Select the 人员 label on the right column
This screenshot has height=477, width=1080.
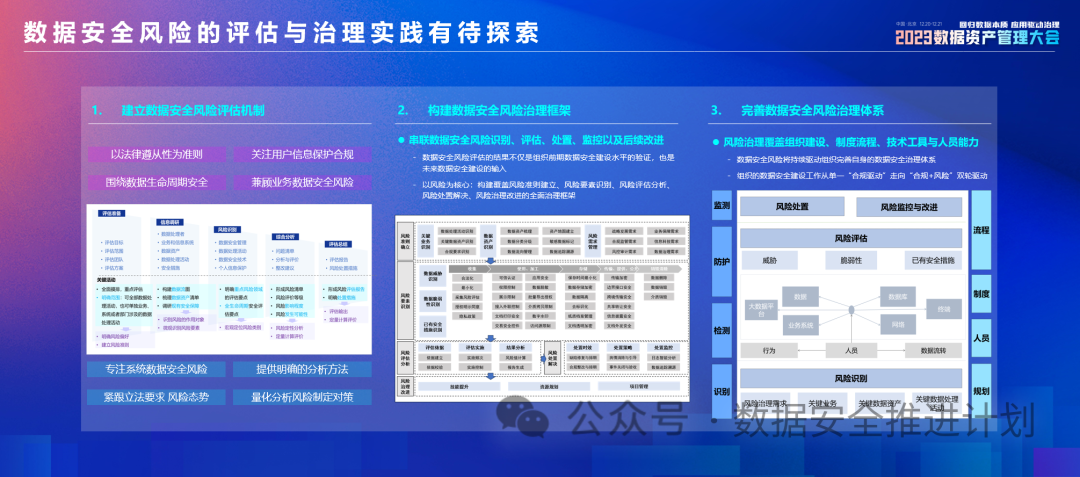pos(981,338)
